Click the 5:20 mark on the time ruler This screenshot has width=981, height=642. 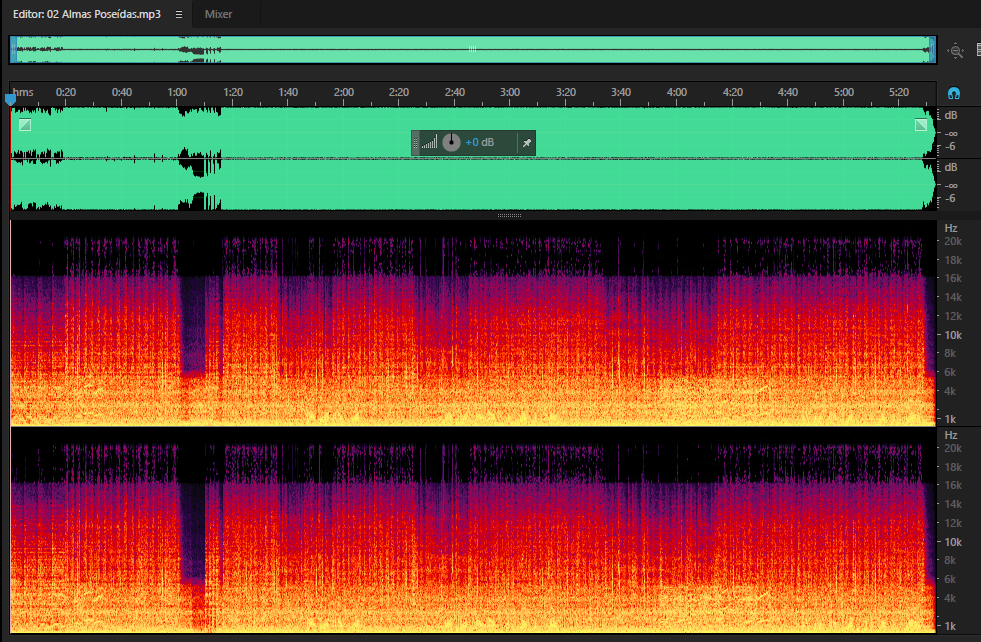pos(899,92)
